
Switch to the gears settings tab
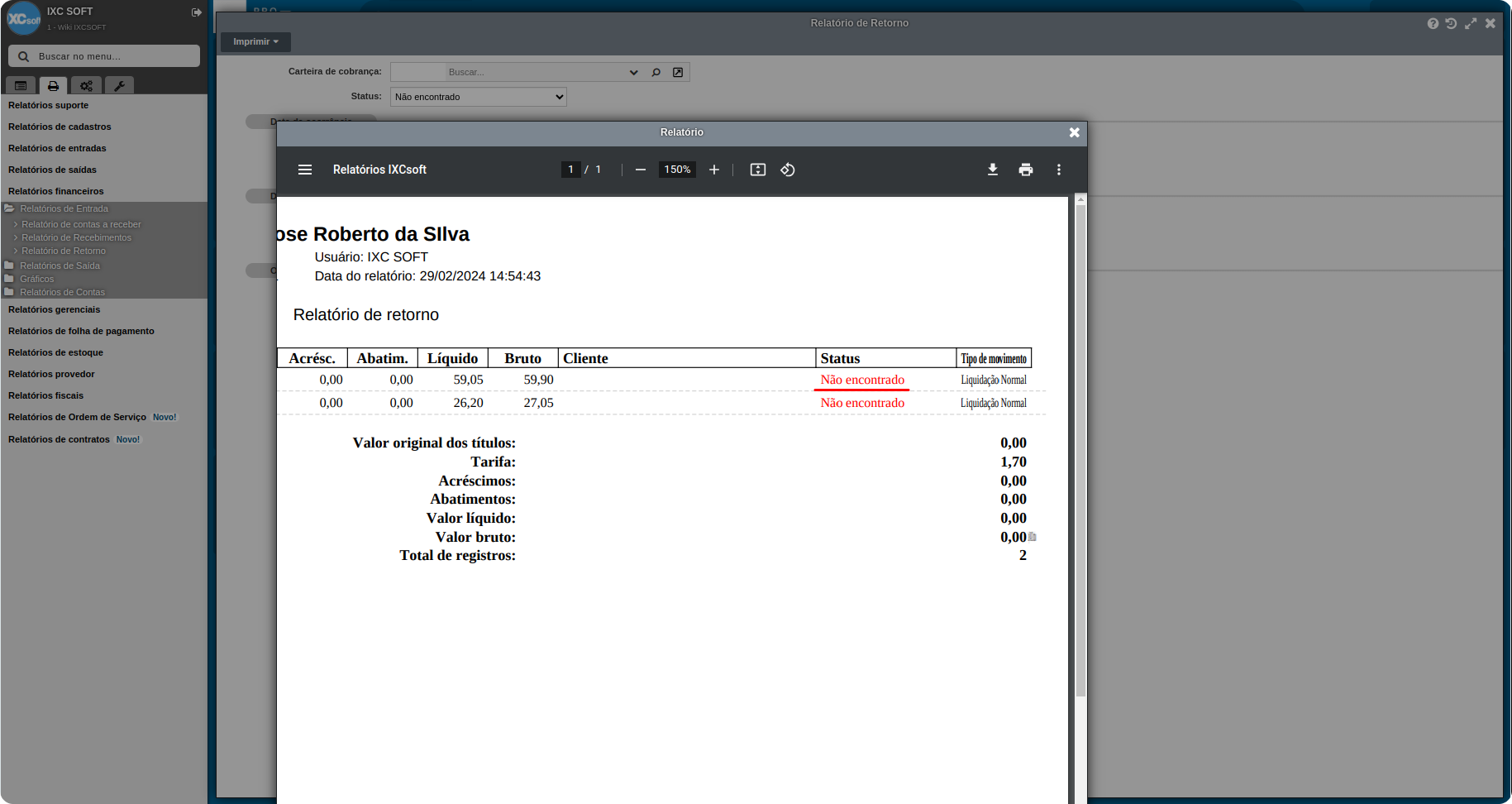click(86, 85)
